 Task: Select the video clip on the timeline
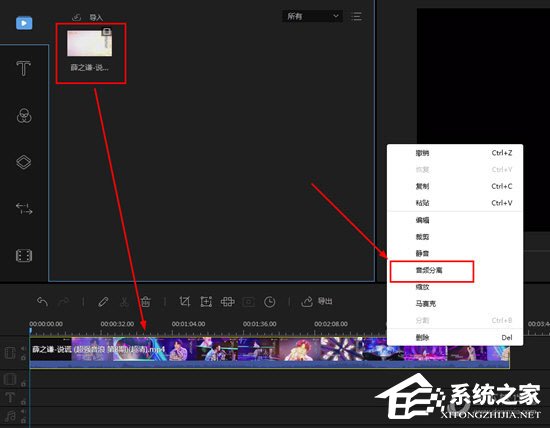(269, 353)
